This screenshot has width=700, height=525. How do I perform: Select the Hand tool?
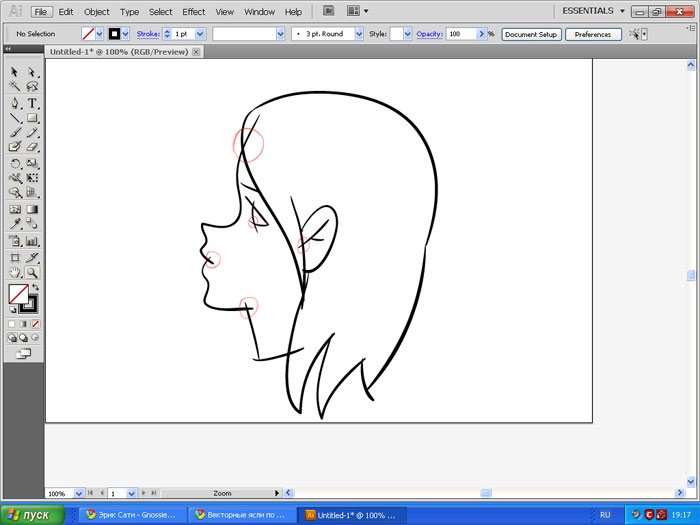15,272
